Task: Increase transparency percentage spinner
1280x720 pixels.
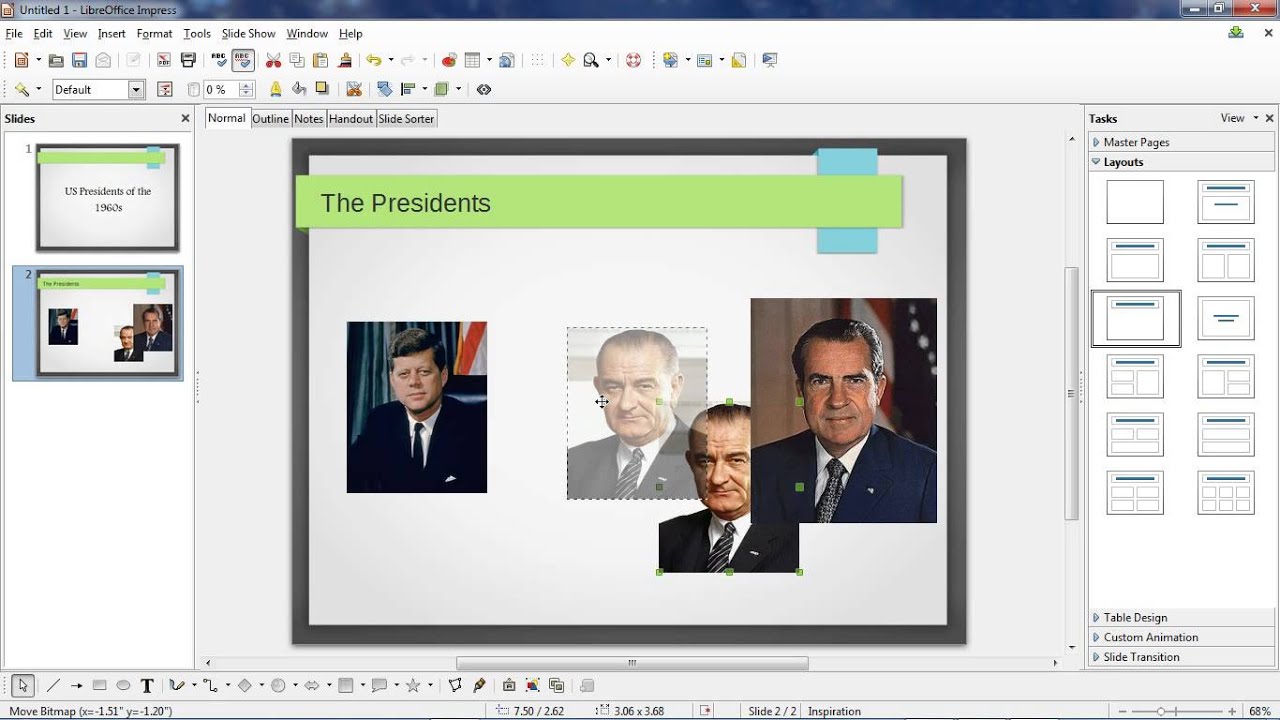Action: (246, 85)
